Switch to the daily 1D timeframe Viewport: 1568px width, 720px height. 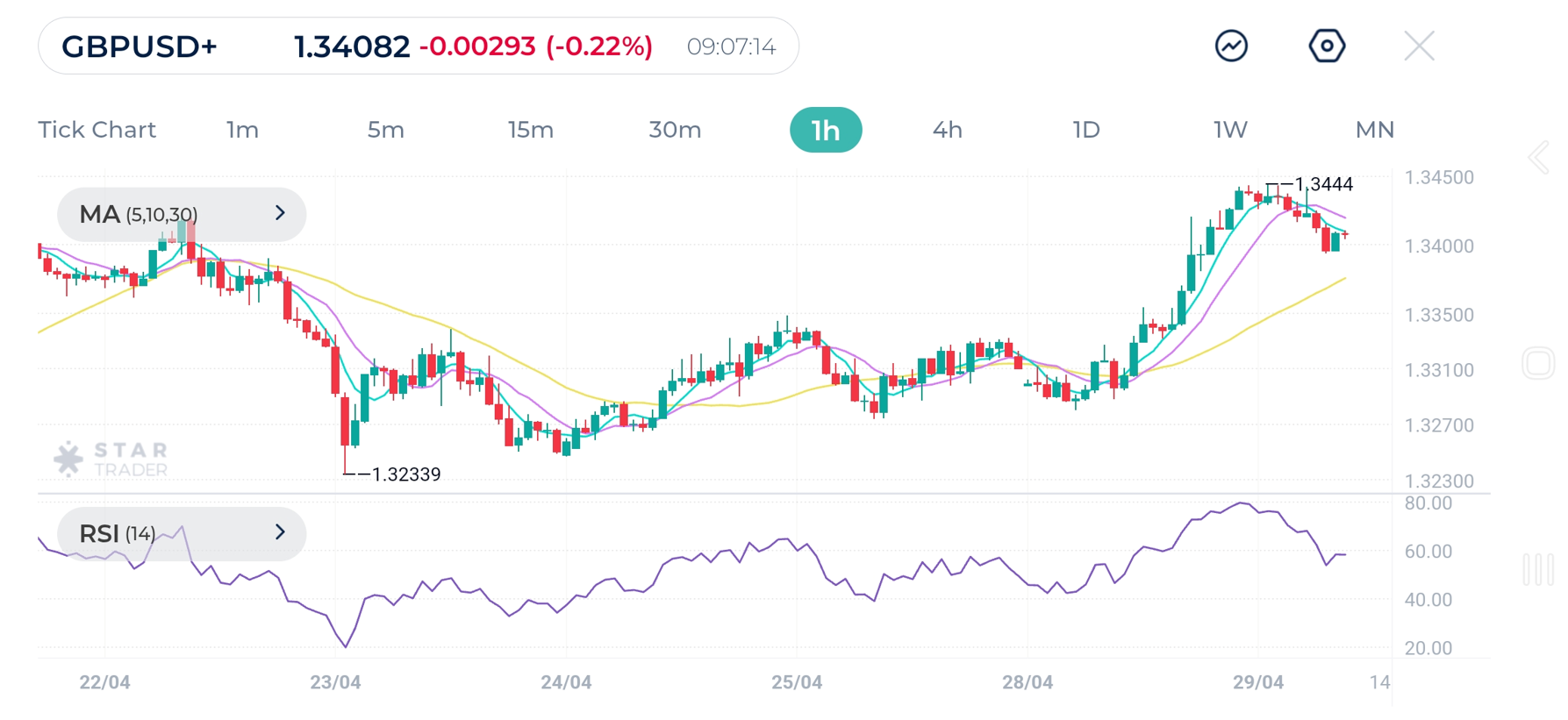tap(1085, 129)
